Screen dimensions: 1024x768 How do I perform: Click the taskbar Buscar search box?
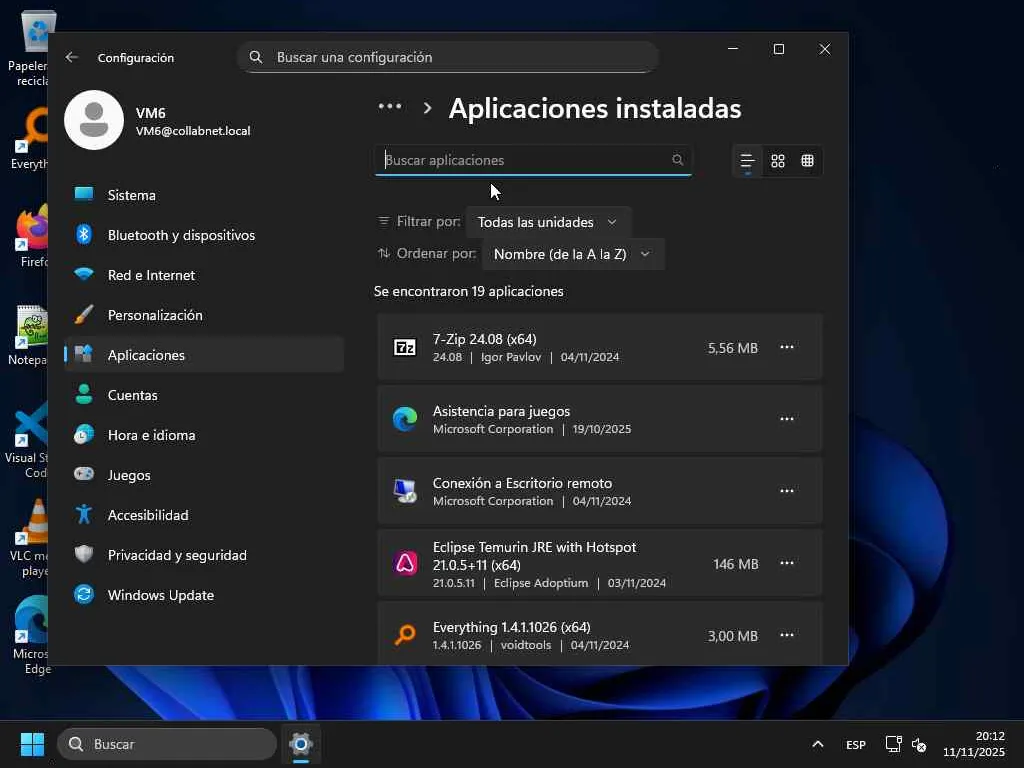click(x=167, y=744)
